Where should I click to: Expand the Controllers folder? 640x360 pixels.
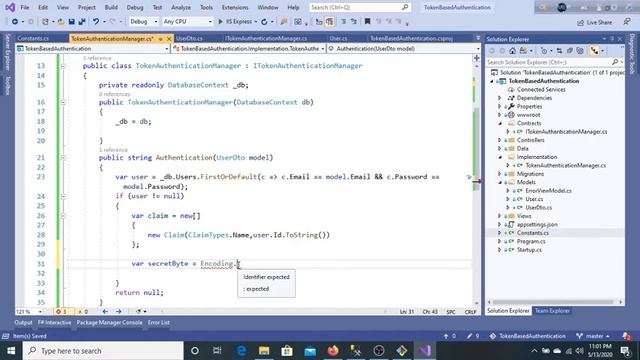(500, 140)
